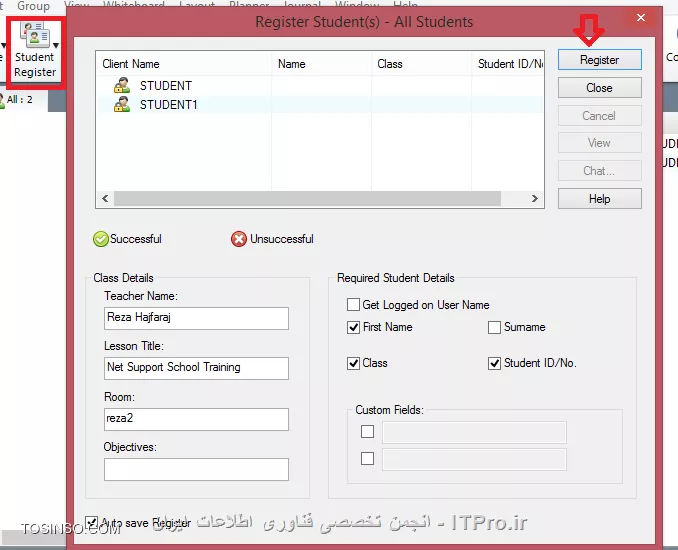Click the Objectives input field
The width and height of the screenshot is (678, 550).
tap(196, 470)
